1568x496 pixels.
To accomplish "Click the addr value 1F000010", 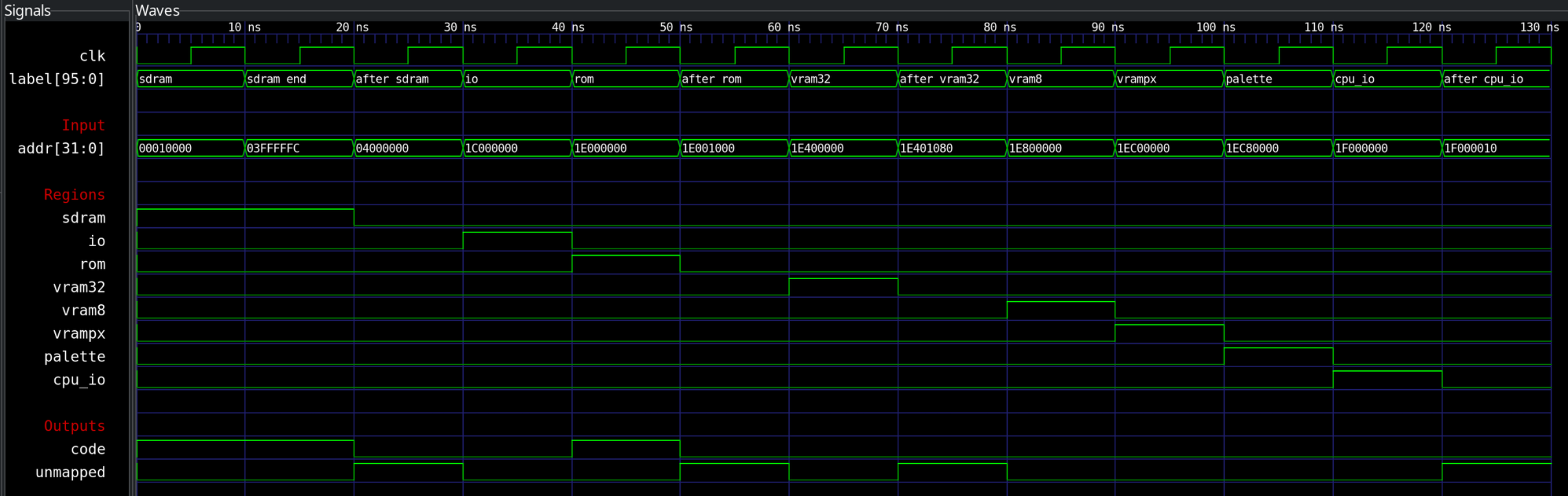I will [1470, 148].
